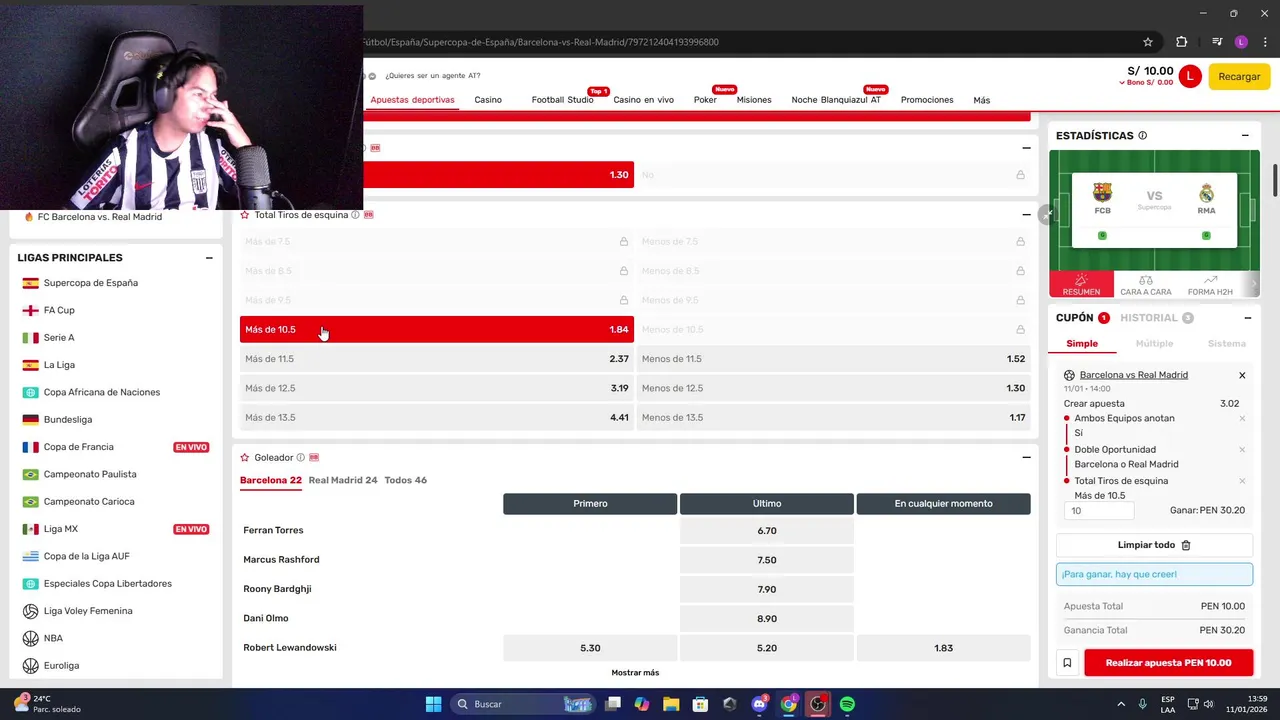
Task: Open the Windows Start menu
Action: click(x=433, y=704)
